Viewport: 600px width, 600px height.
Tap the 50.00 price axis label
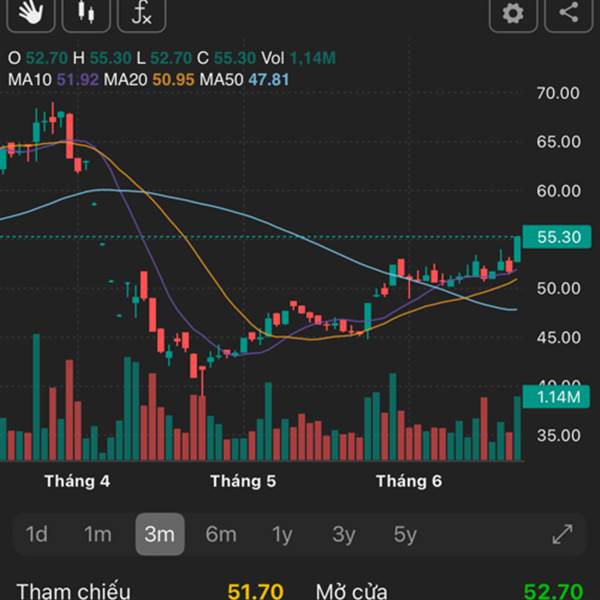[558, 289]
